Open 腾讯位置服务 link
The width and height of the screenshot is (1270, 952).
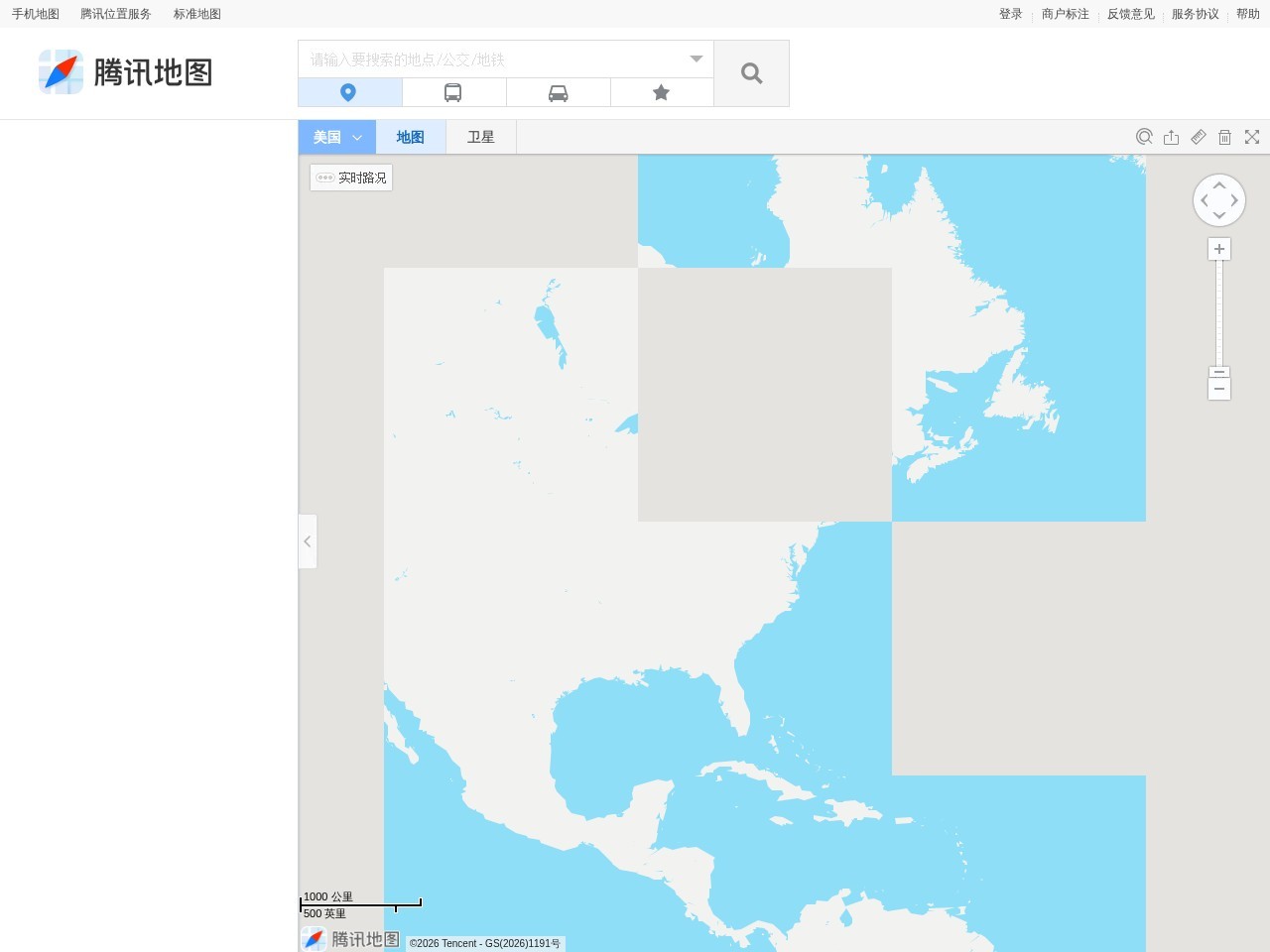[x=116, y=14]
